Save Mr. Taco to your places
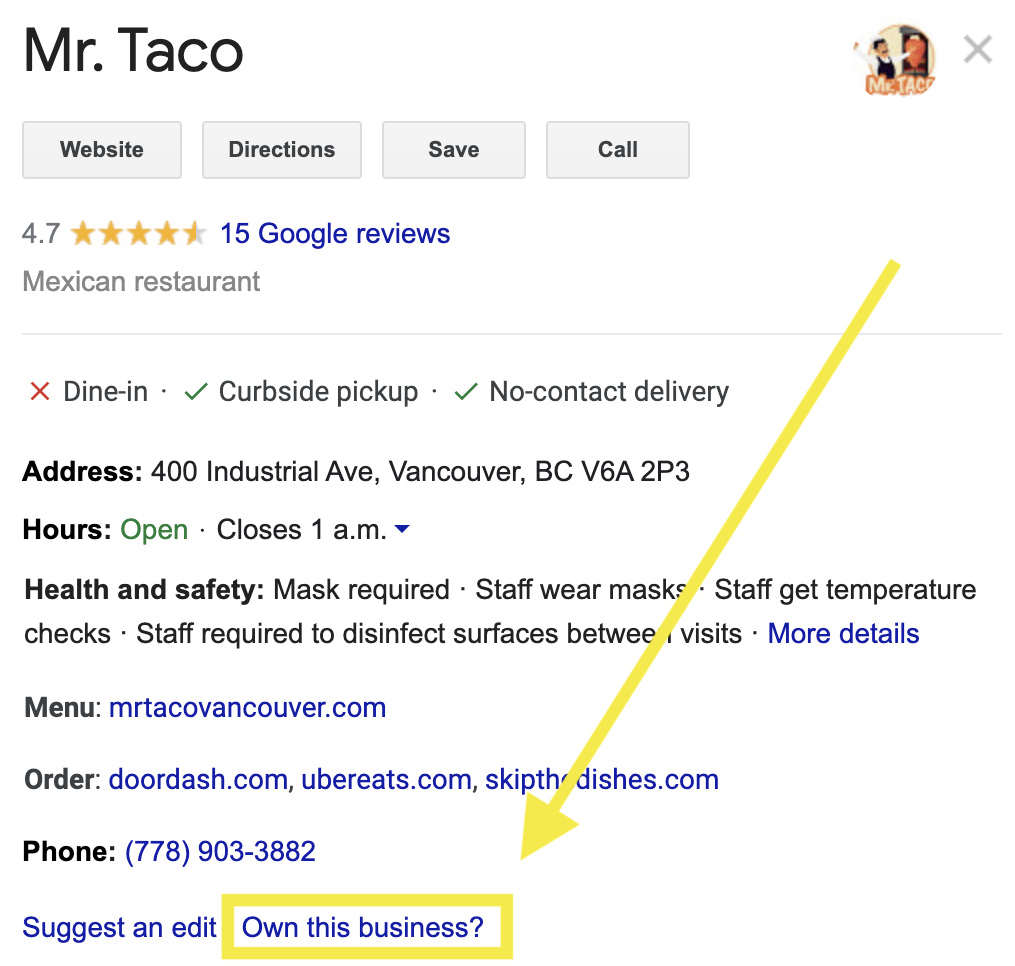This screenshot has width=1015, height=966. pos(454,150)
